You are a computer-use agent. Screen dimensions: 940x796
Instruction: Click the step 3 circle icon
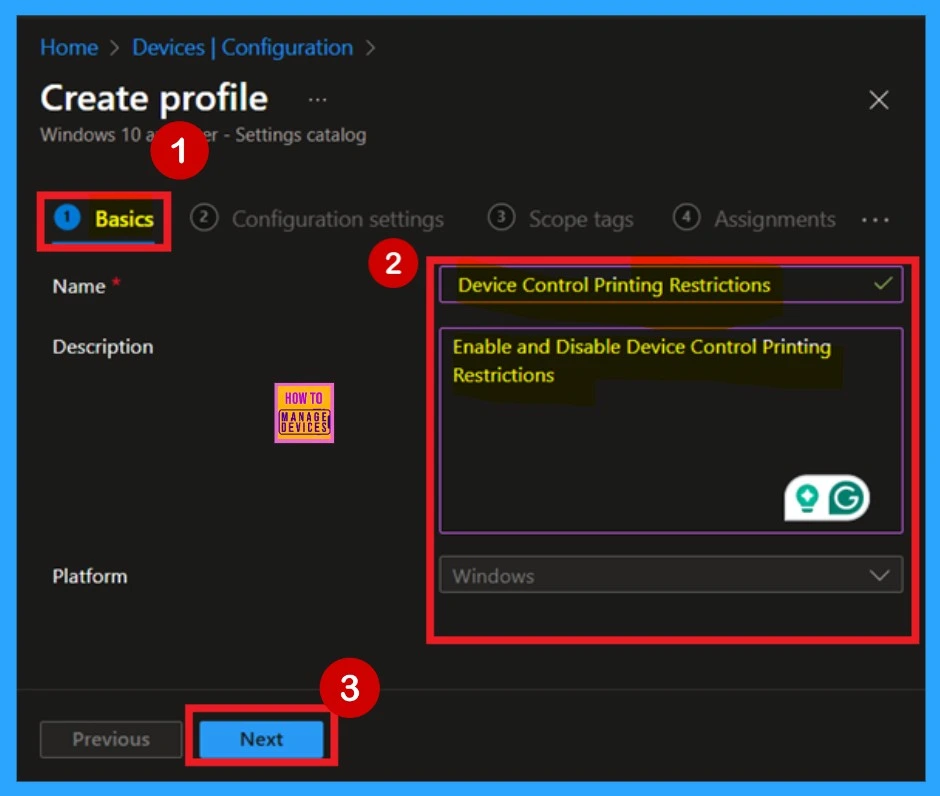tap(501, 218)
